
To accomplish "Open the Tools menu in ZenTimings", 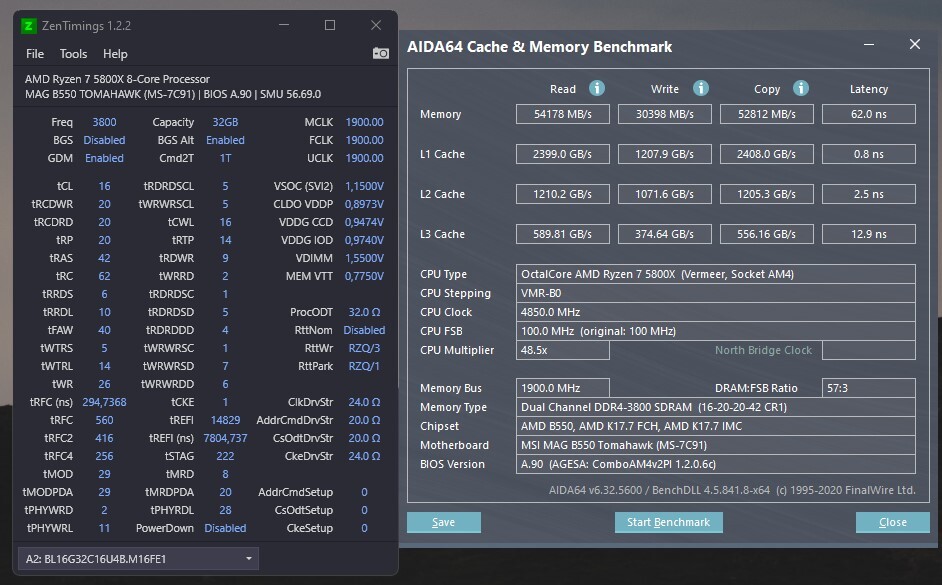I will click(73, 54).
